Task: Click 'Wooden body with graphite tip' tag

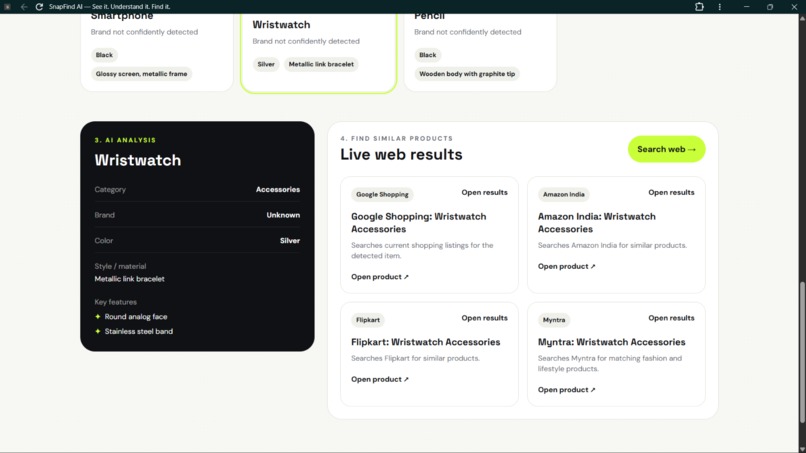Action: [x=467, y=74]
